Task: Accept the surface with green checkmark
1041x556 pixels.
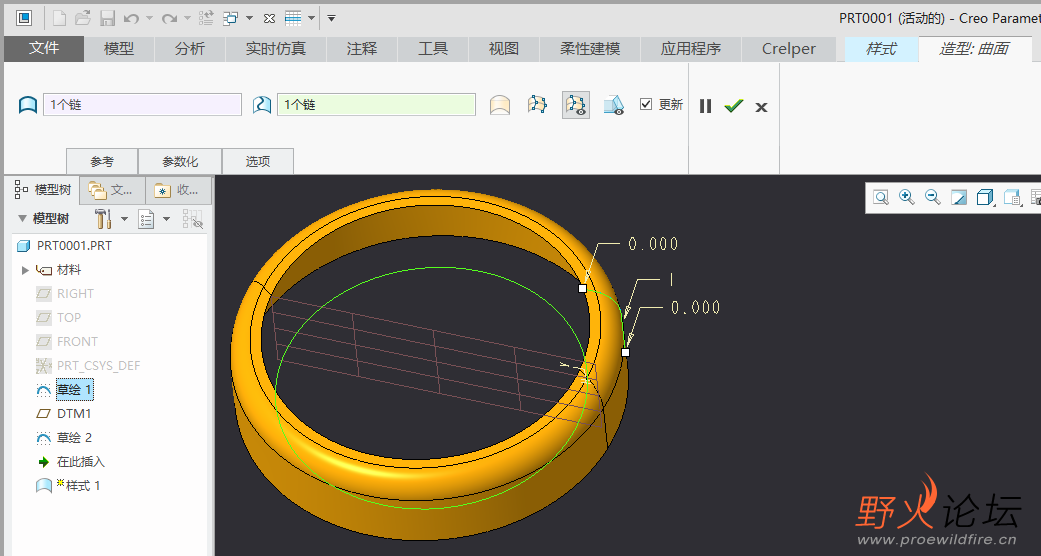Action: pyautogui.click(x=734, y=106)
